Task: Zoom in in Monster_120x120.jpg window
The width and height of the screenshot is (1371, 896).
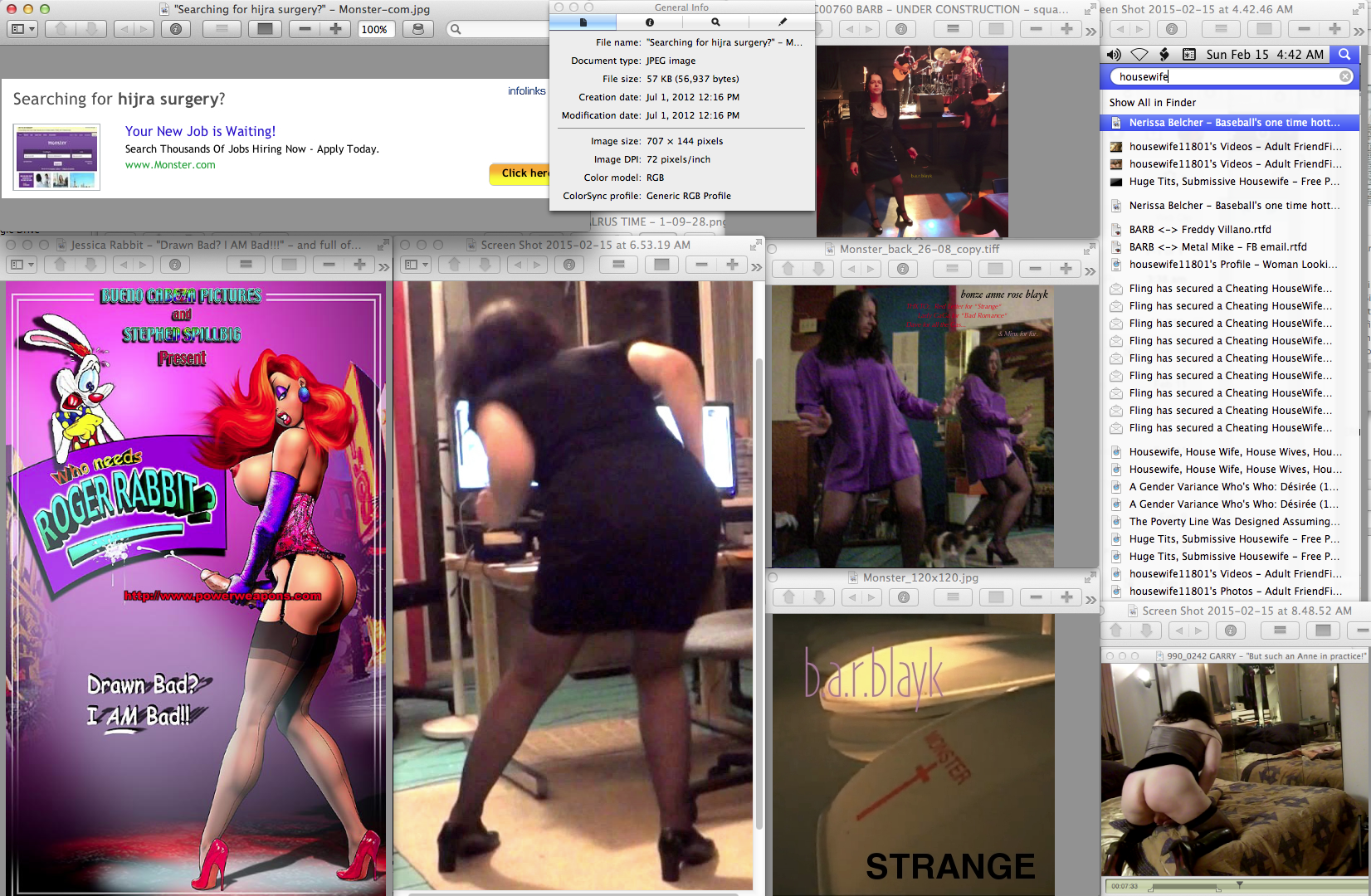Action: click(x=1066, y=597)
